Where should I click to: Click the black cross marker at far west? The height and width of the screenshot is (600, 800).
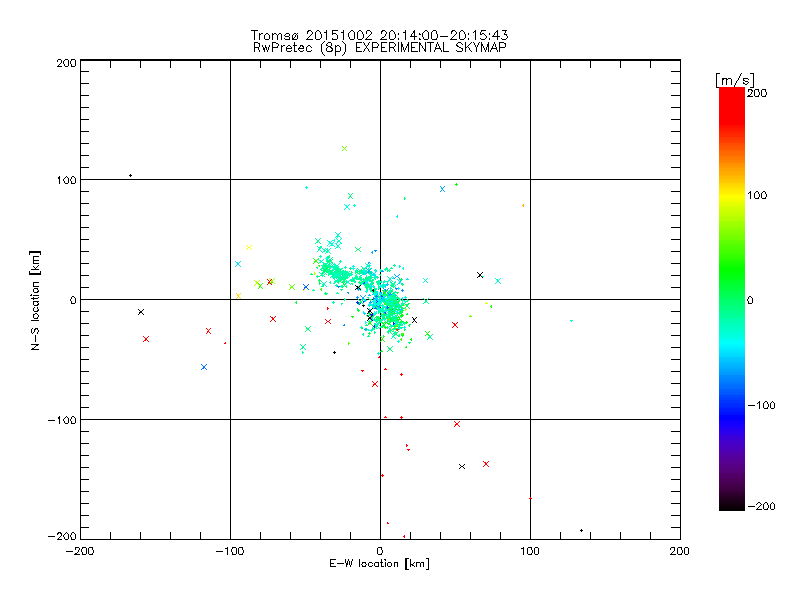point(141,312)
